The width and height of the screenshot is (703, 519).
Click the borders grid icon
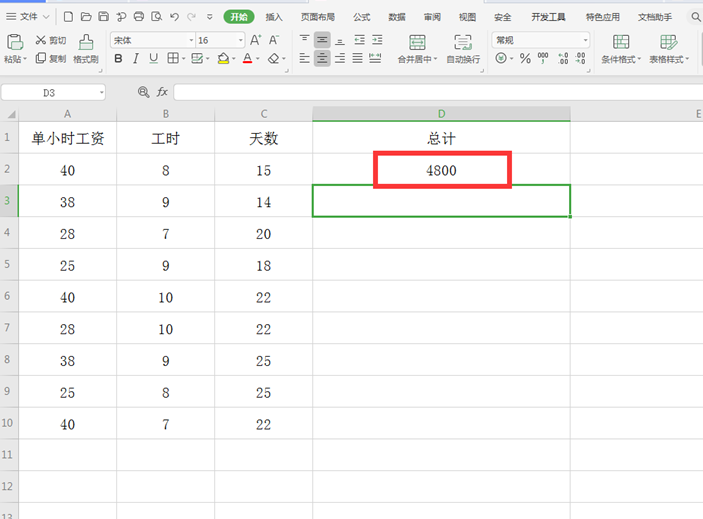(x=173, y=58)
